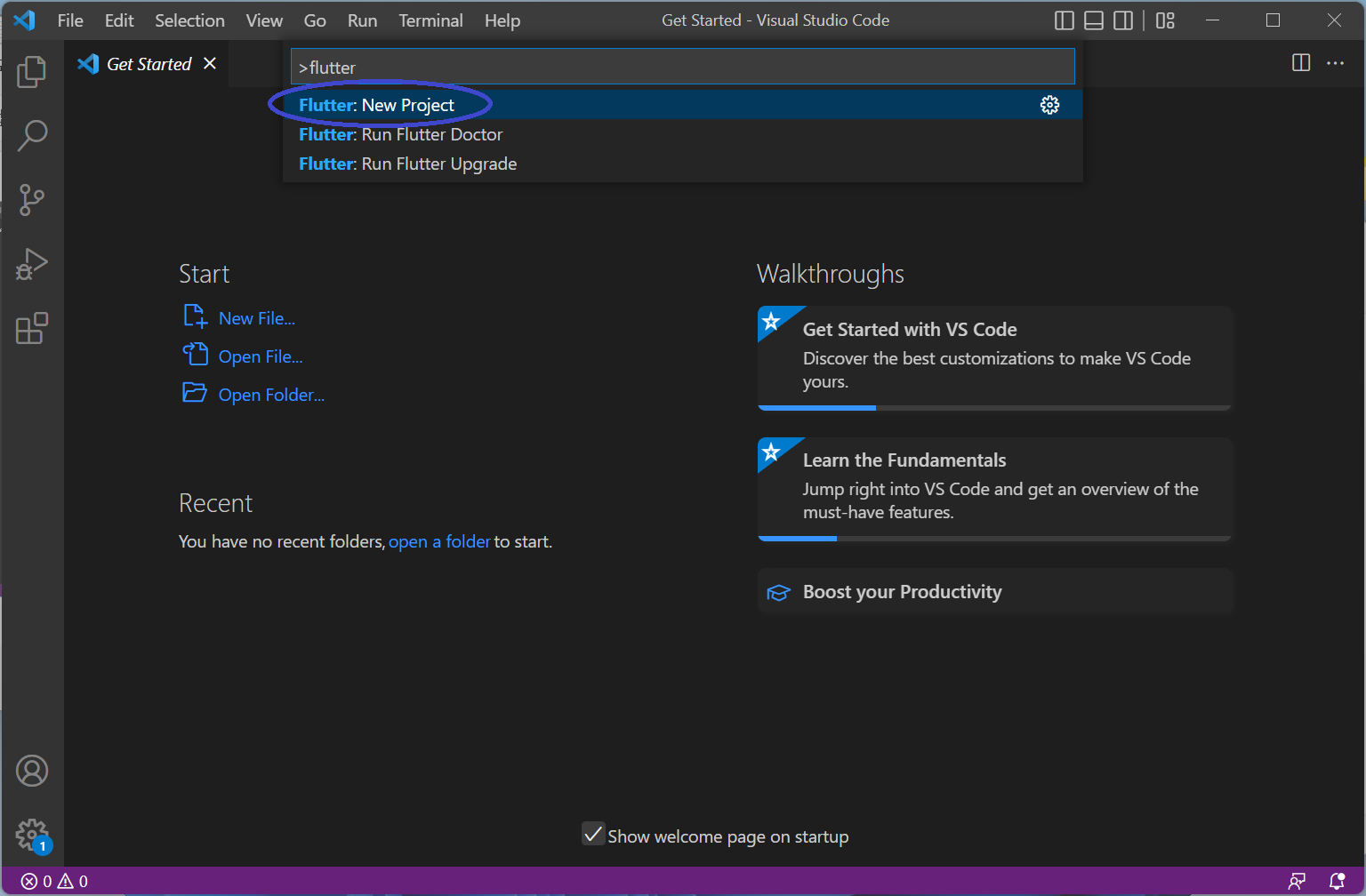The width and height of the screenshot is (1366, 896).
Task: Click the VS Code logo in title bar
Action: coord(25,20)
